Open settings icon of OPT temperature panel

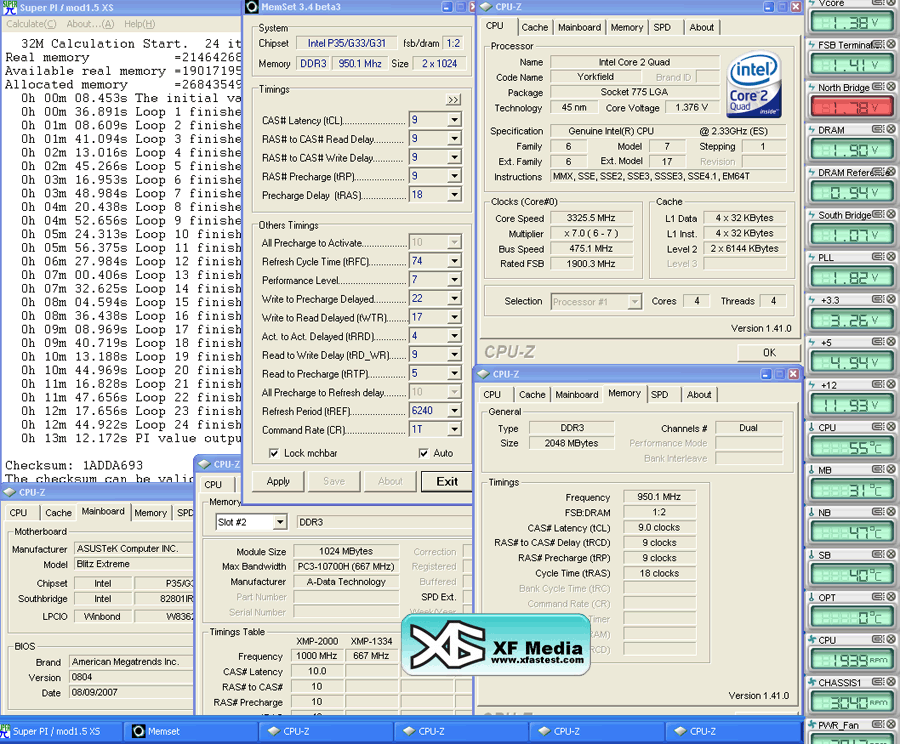tap(878, 596)
